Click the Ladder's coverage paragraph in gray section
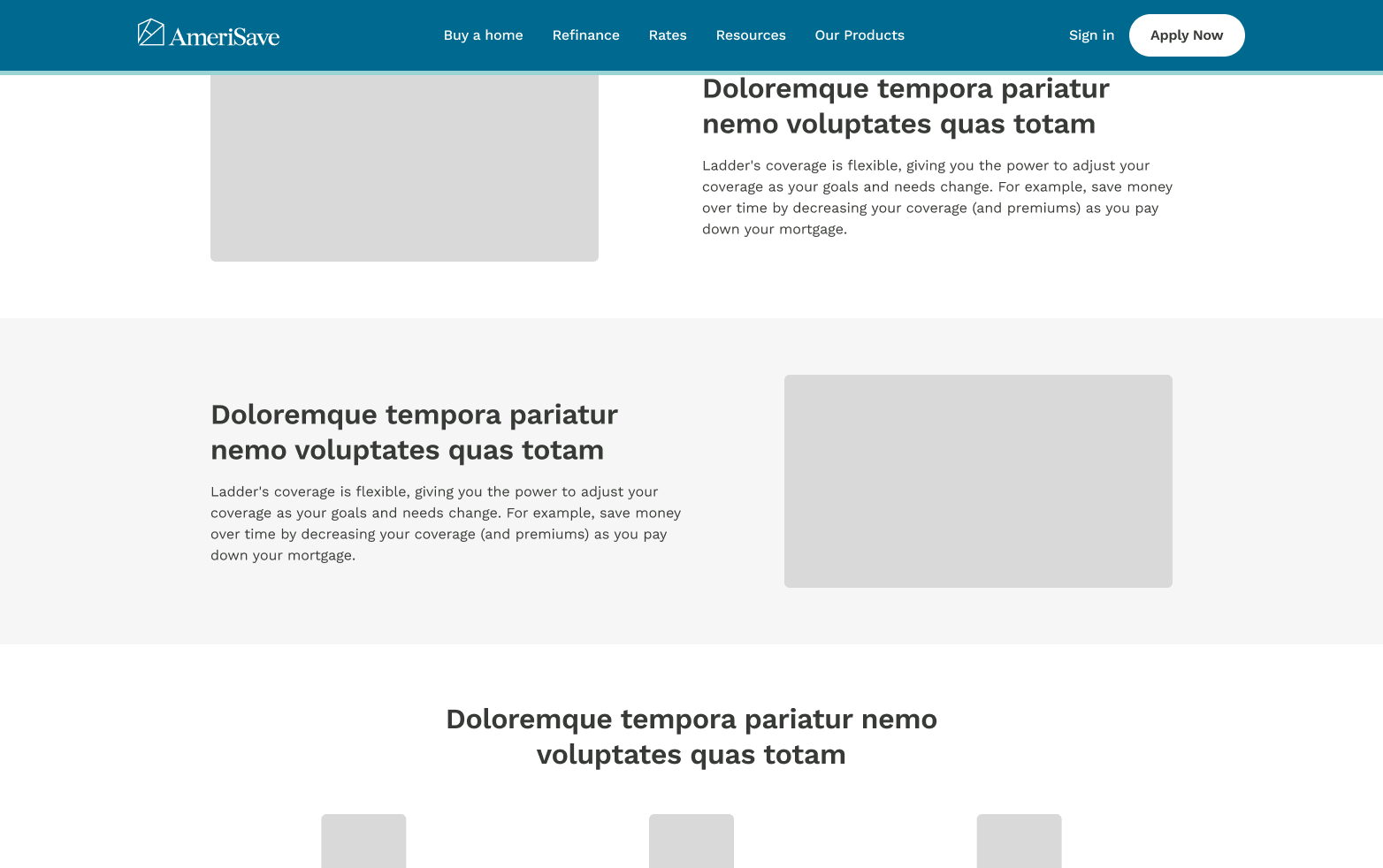The image size is (1383, 868). coord(446,523)
